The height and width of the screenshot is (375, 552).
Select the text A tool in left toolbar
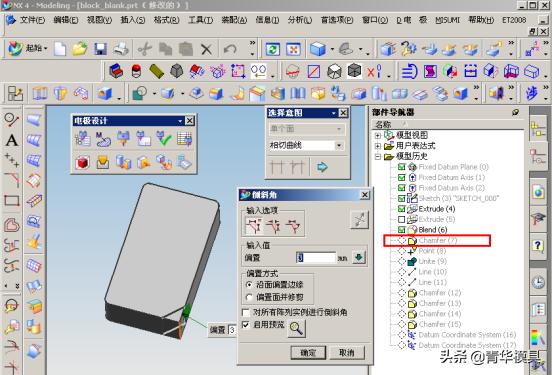click(12, 140)
